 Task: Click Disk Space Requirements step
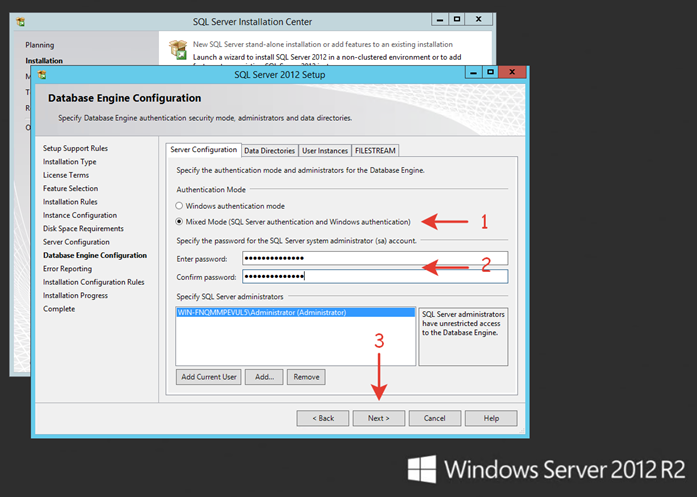83,228
